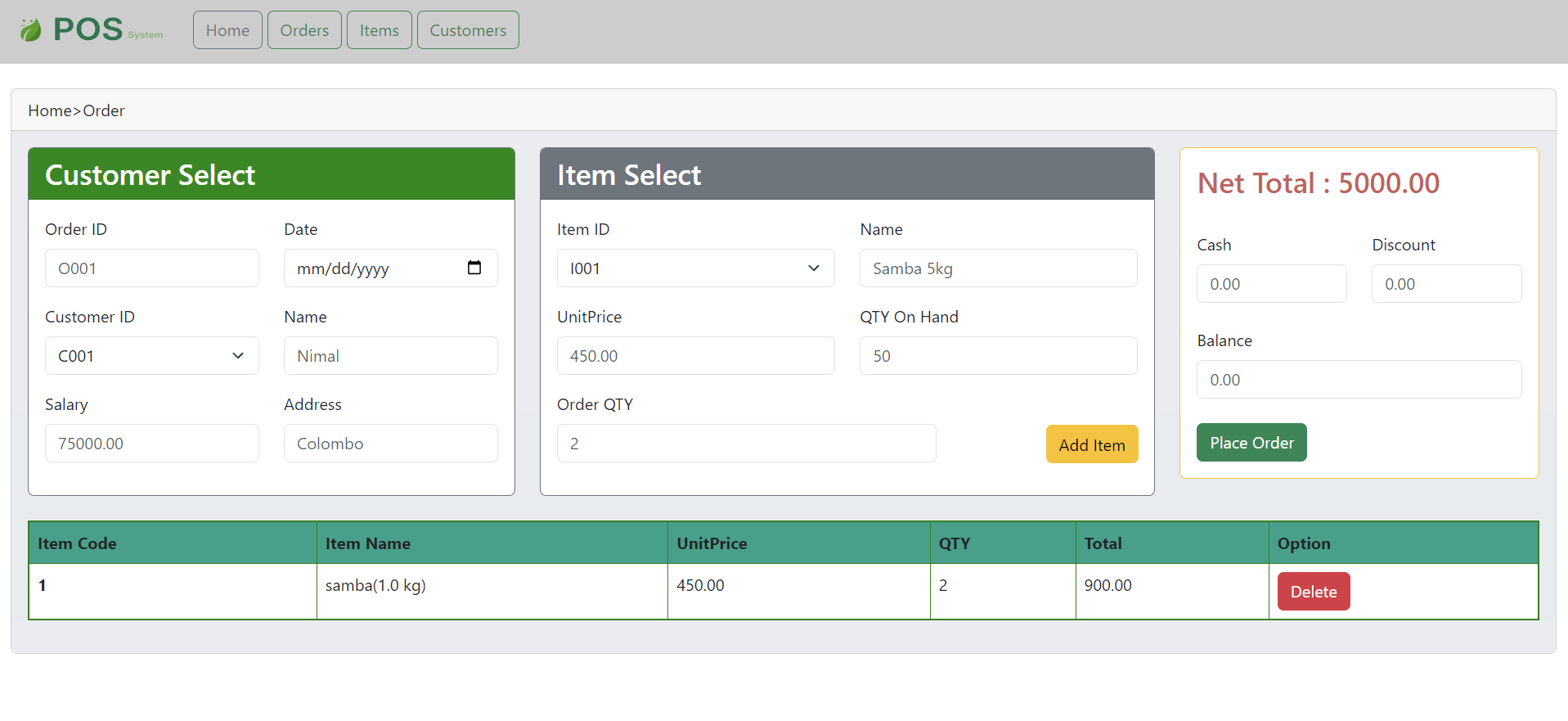Open the date picker calendar icon
1568x721 pixels.
pos(474,268)
